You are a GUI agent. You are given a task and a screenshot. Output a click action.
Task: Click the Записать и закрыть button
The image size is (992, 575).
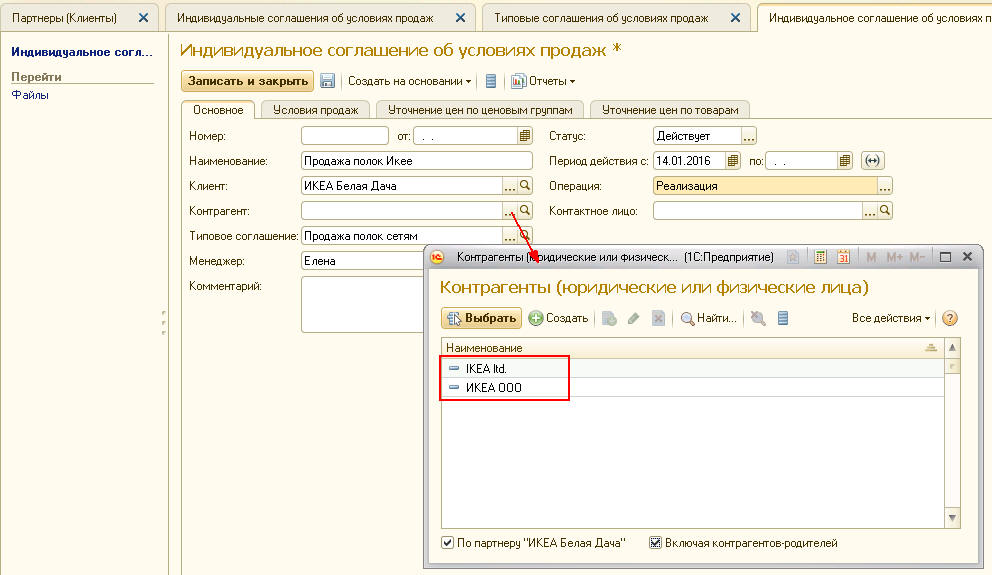pyautogui.click(x=247, y=81)
